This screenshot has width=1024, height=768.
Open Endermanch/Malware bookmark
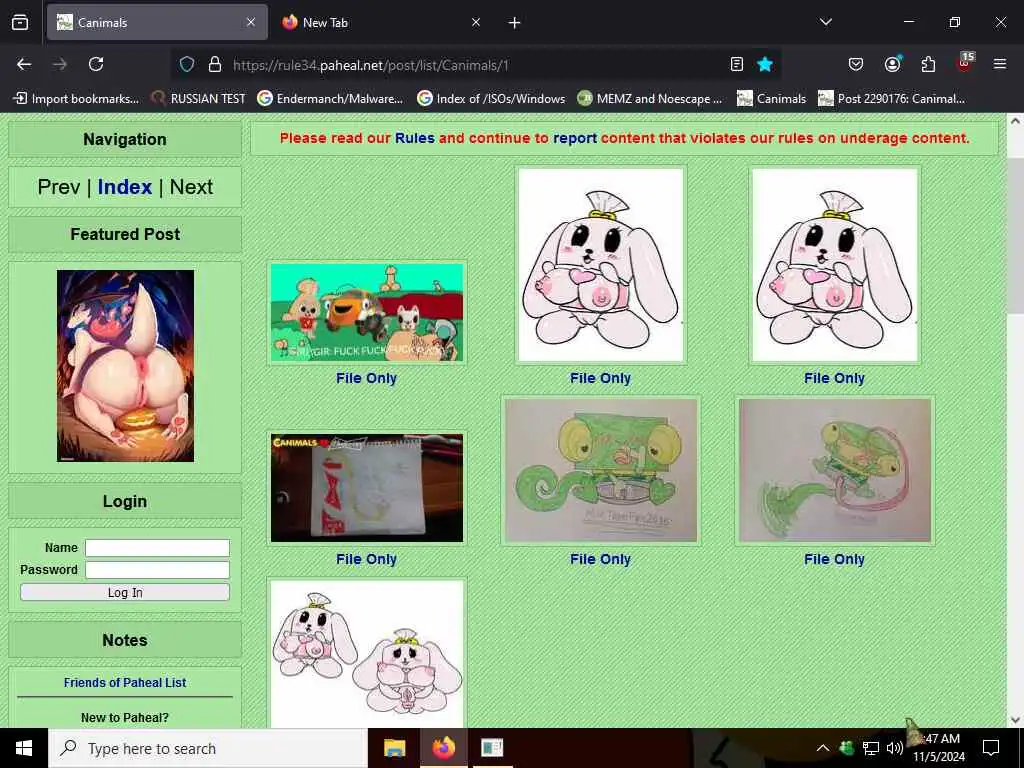pyautogui.click(x=330, y=99)
